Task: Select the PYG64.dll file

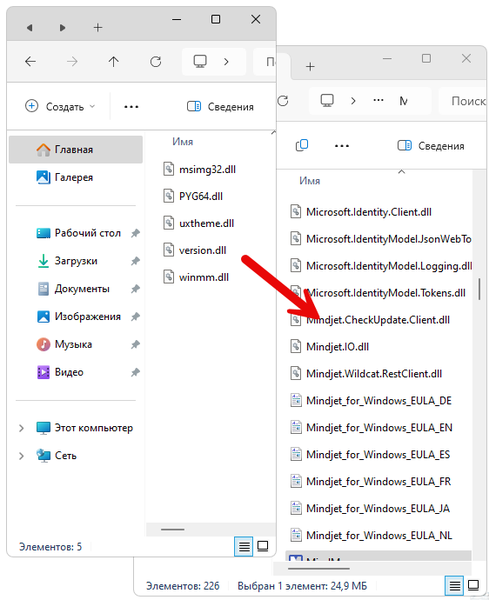Action: pyautogui.click(x=193, y=196)
